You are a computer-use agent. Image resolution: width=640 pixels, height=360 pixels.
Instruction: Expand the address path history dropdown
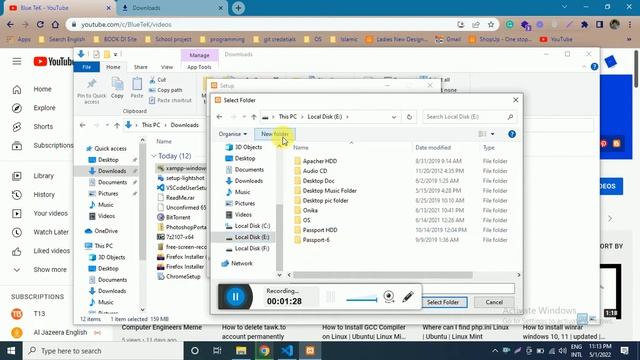pos(394,117)
